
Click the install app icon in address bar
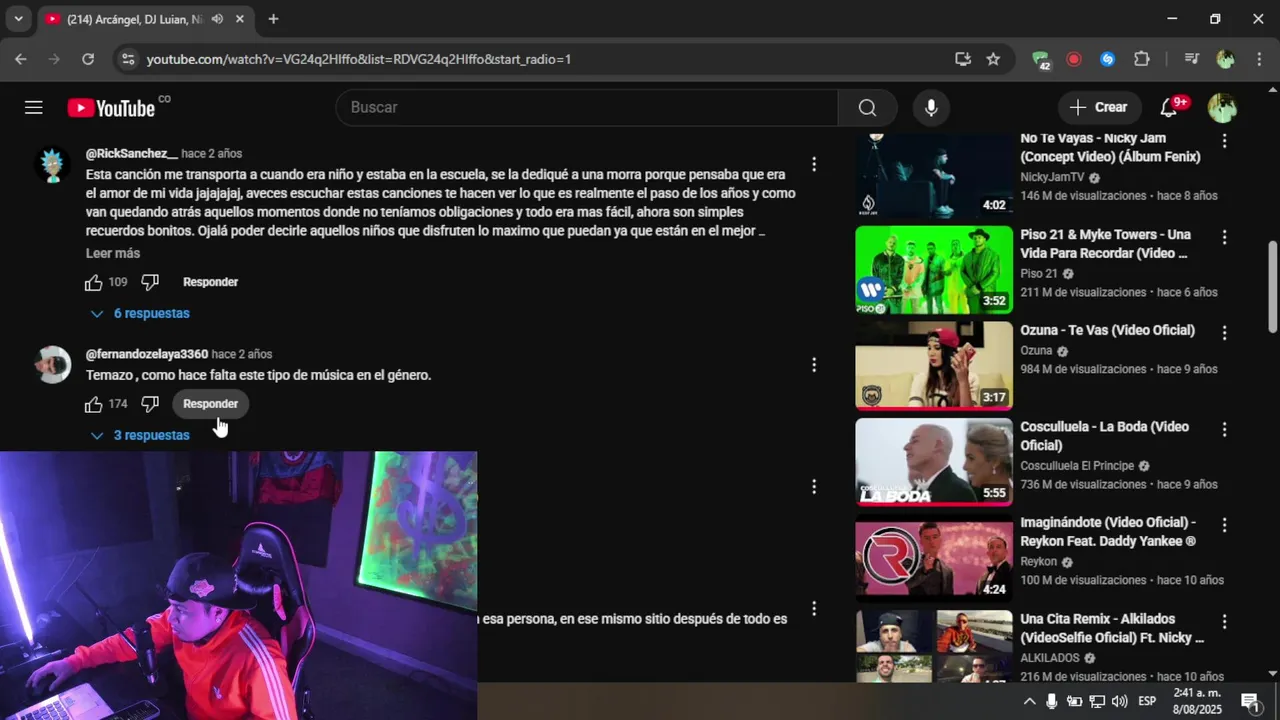pyautogui.click(x=963, y=59)
